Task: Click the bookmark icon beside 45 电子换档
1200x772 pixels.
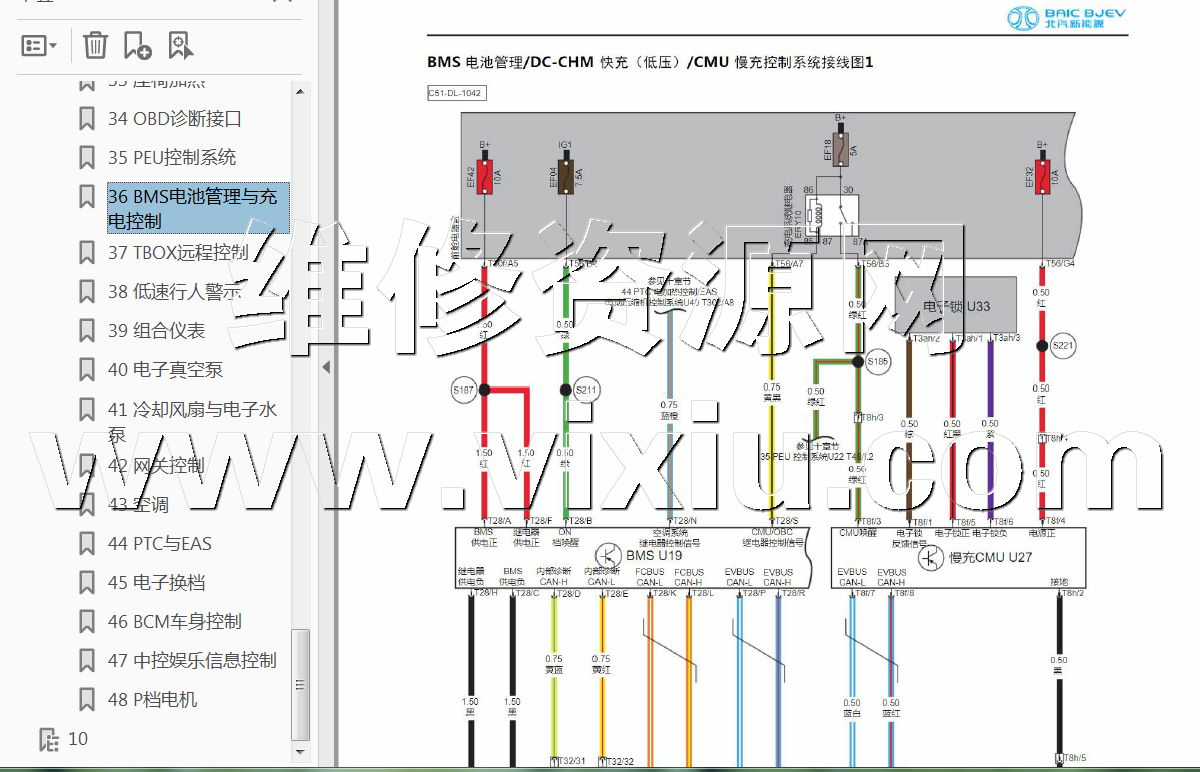Action: pyautogui.click(x=88, y=583)
